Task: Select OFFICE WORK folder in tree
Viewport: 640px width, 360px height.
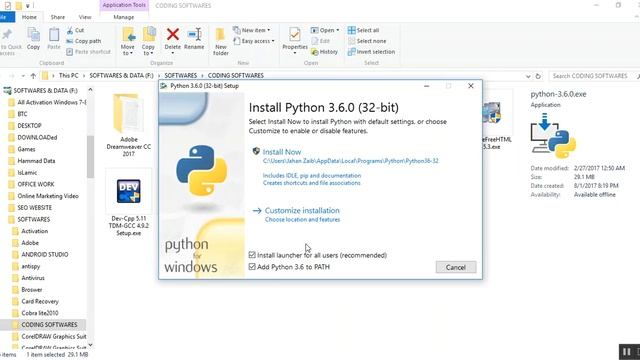Action: pyautogui.click(x=36, y=184)
